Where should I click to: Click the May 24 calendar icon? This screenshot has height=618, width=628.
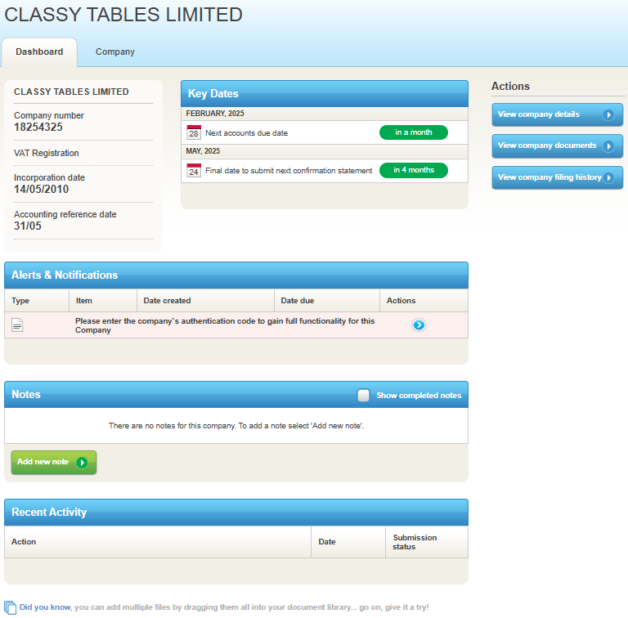click(x=194, y=171)
